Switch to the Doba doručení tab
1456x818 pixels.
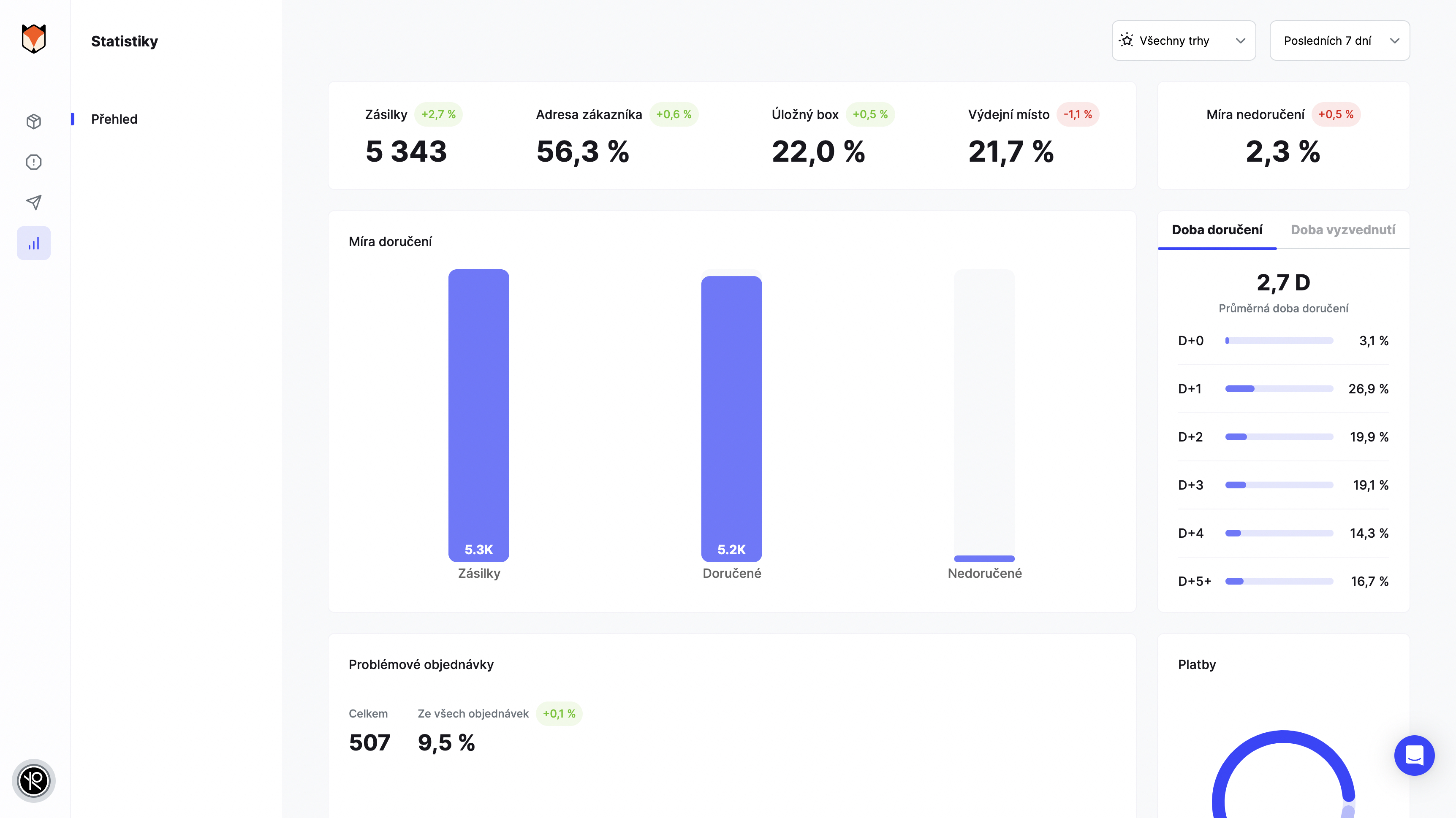tap(1217, 230)
